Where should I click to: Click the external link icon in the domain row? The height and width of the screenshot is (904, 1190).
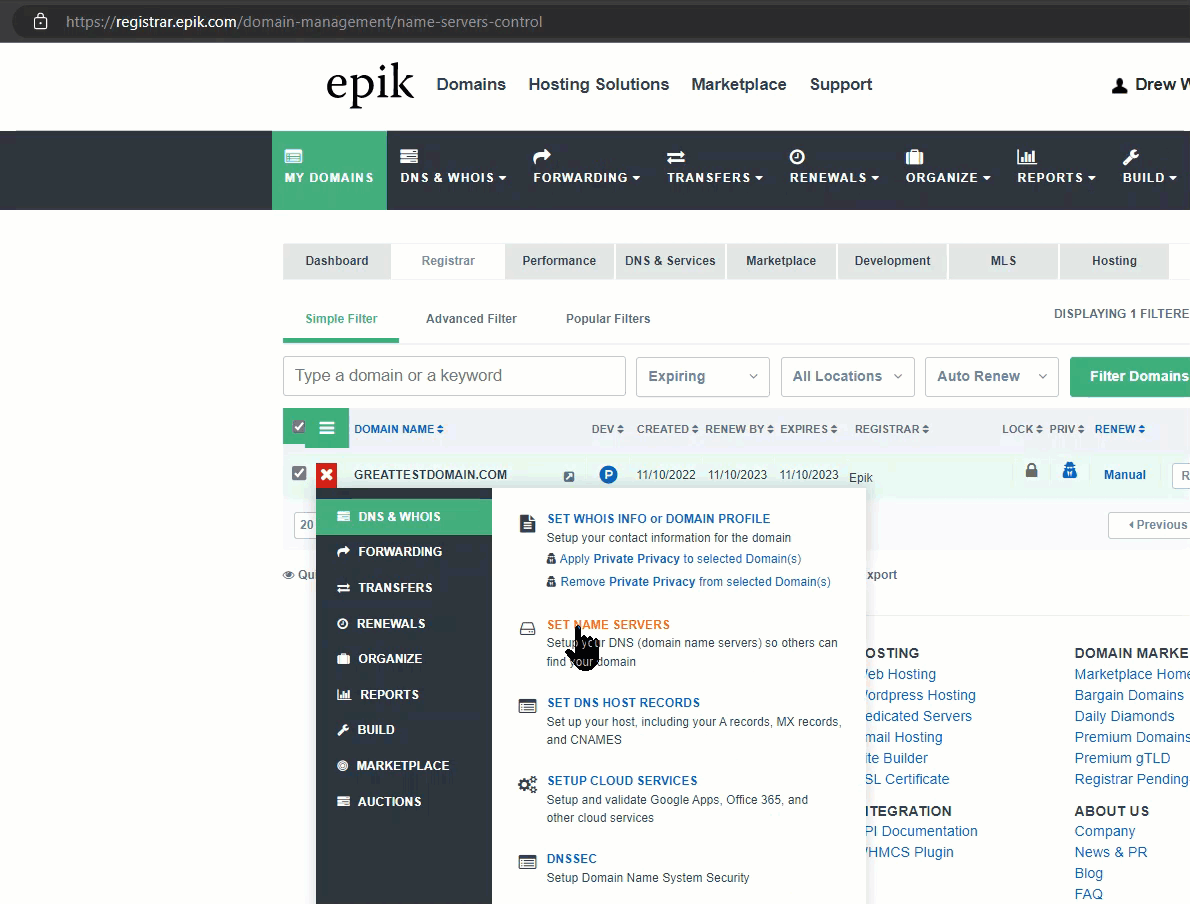pos(568,477)
